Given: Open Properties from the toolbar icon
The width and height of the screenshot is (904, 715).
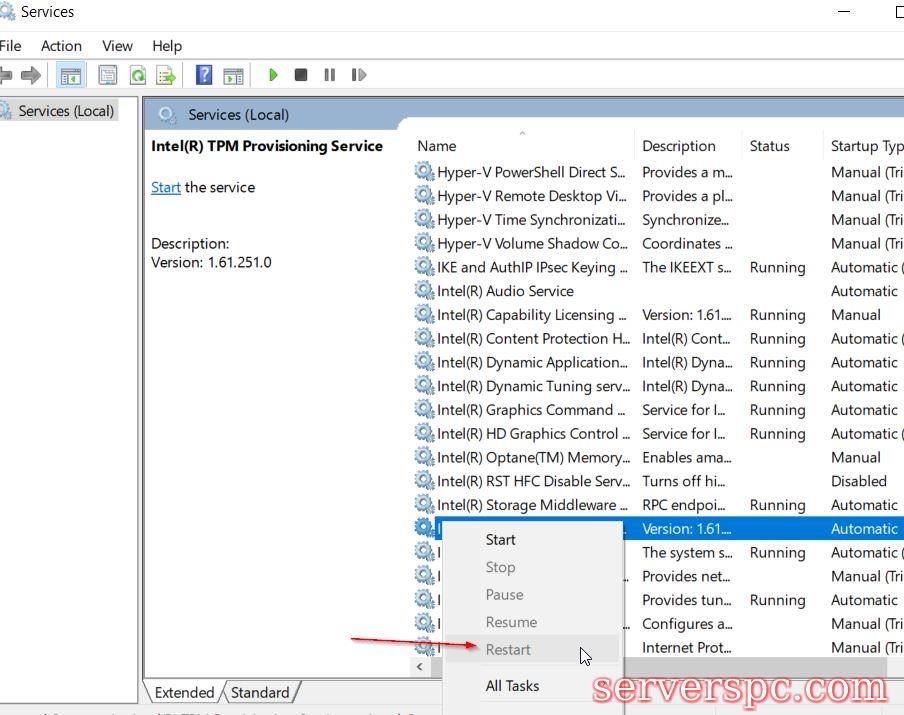Looking at the screenshot, I should [x=108, y=75].
